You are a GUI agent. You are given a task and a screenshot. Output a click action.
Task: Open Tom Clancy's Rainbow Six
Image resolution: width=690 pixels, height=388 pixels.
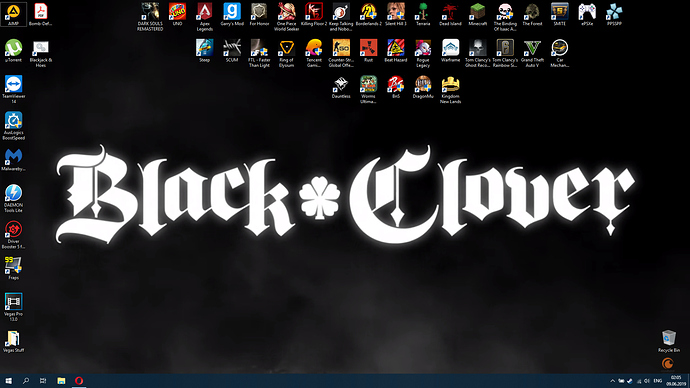pos(505,53)
